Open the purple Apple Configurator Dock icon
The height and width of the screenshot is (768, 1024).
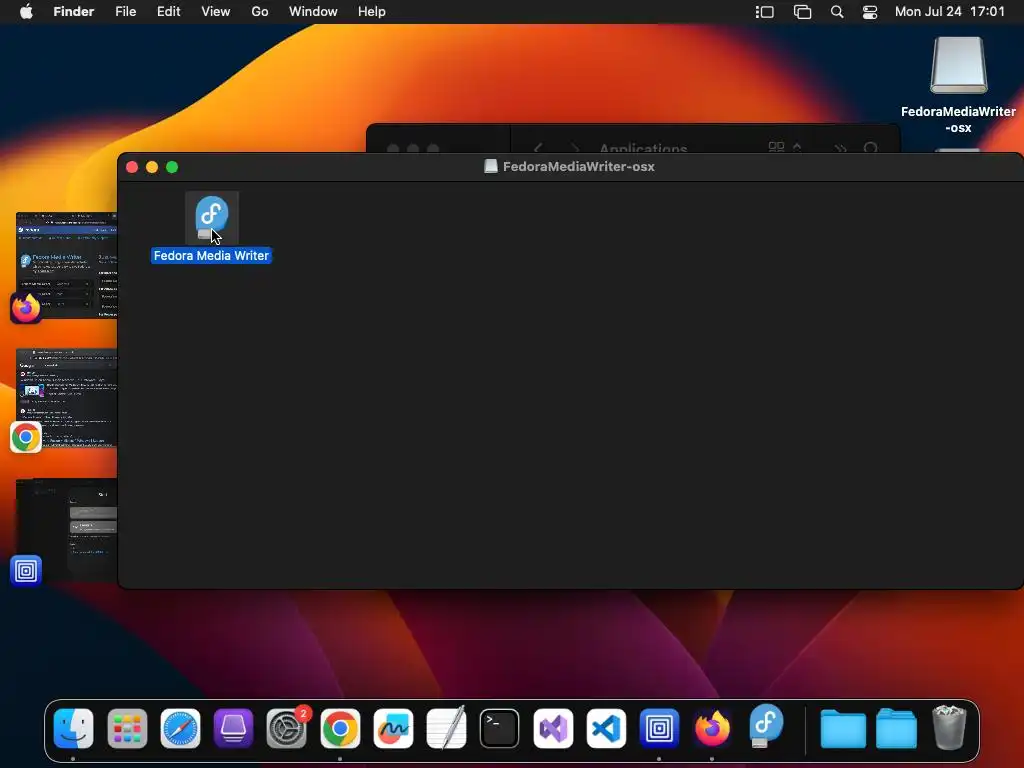coord(233,728)
